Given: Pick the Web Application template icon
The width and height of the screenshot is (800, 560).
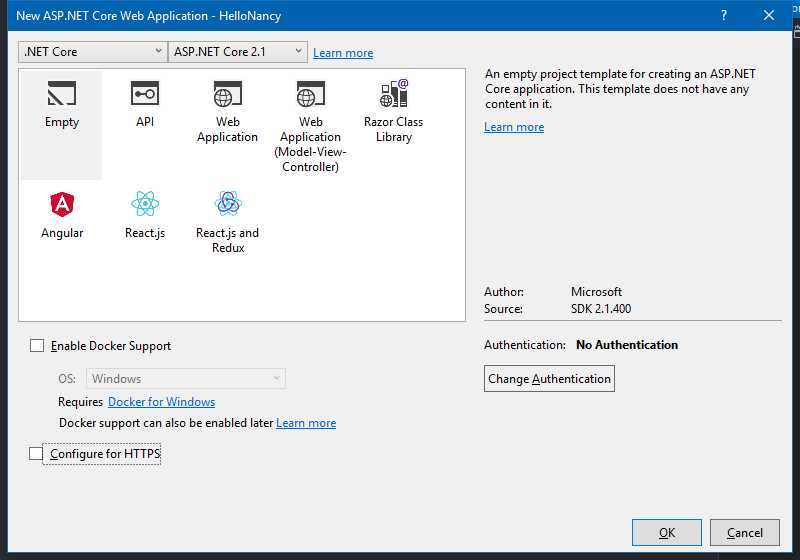Looking at the screenshot, I should click(x=228, y=93).
